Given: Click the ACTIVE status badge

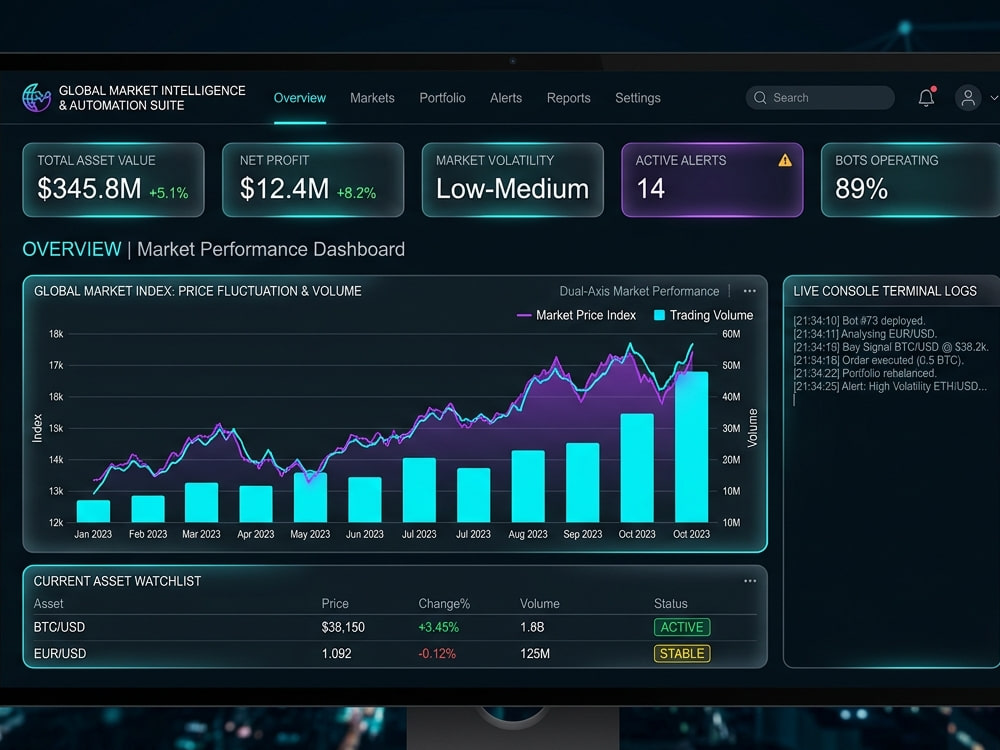Looking at the screenshot, I should (x=682, y=628).
